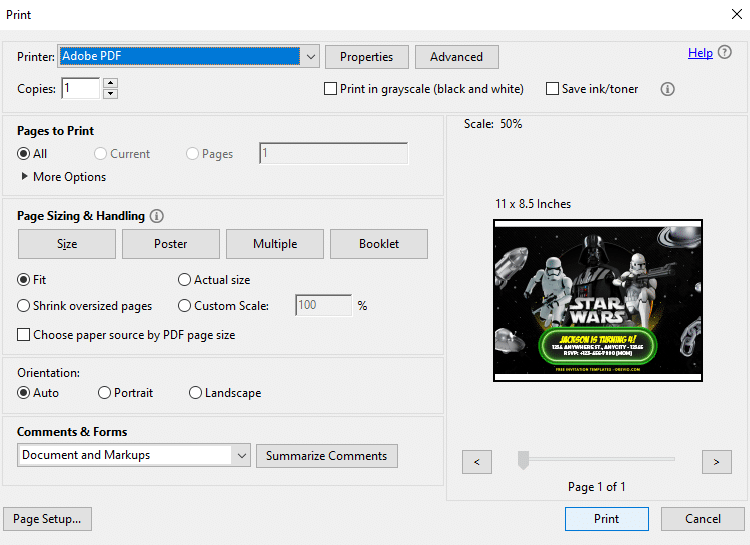Viewport: 750px width, 545px height.
Task: Open the Printer dropdown list
Action: pyautogui.click(x=311, y=56)
